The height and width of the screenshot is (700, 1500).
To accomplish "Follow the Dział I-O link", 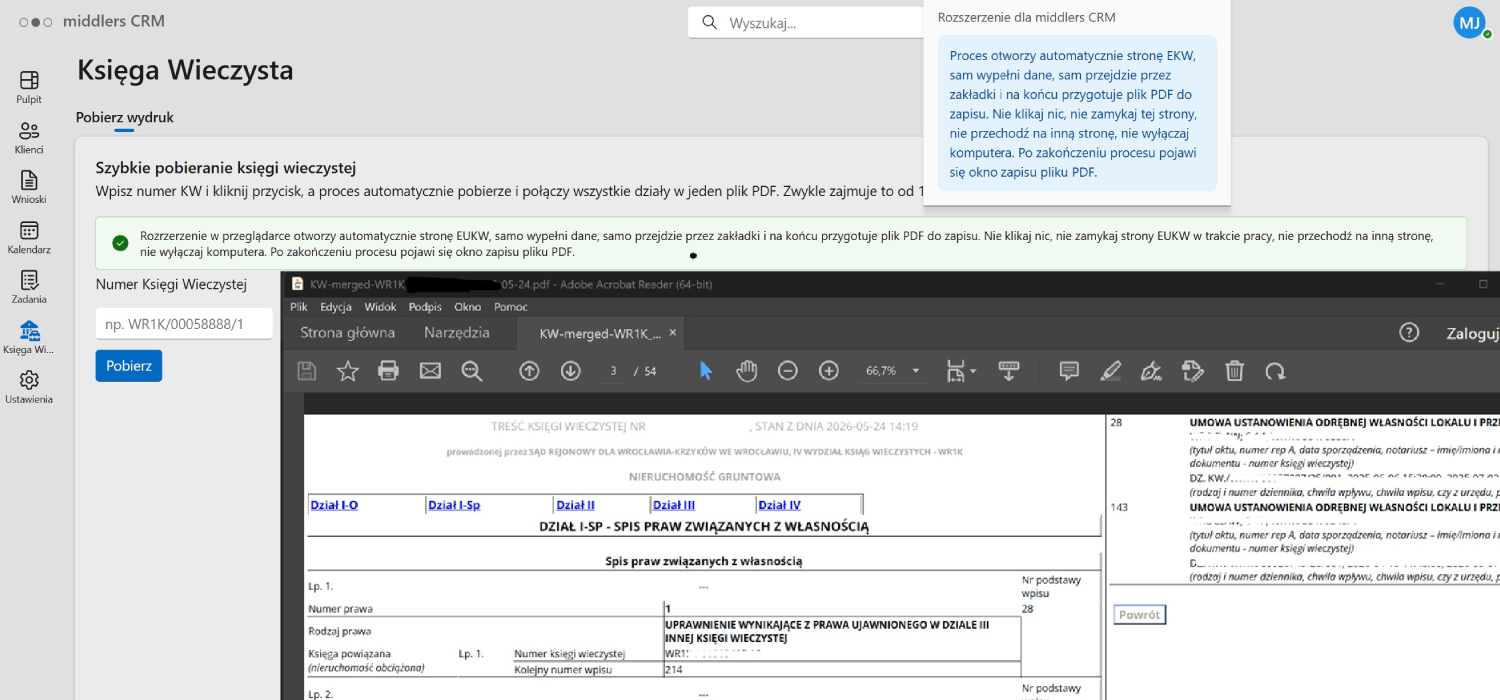I will point(334,505).
